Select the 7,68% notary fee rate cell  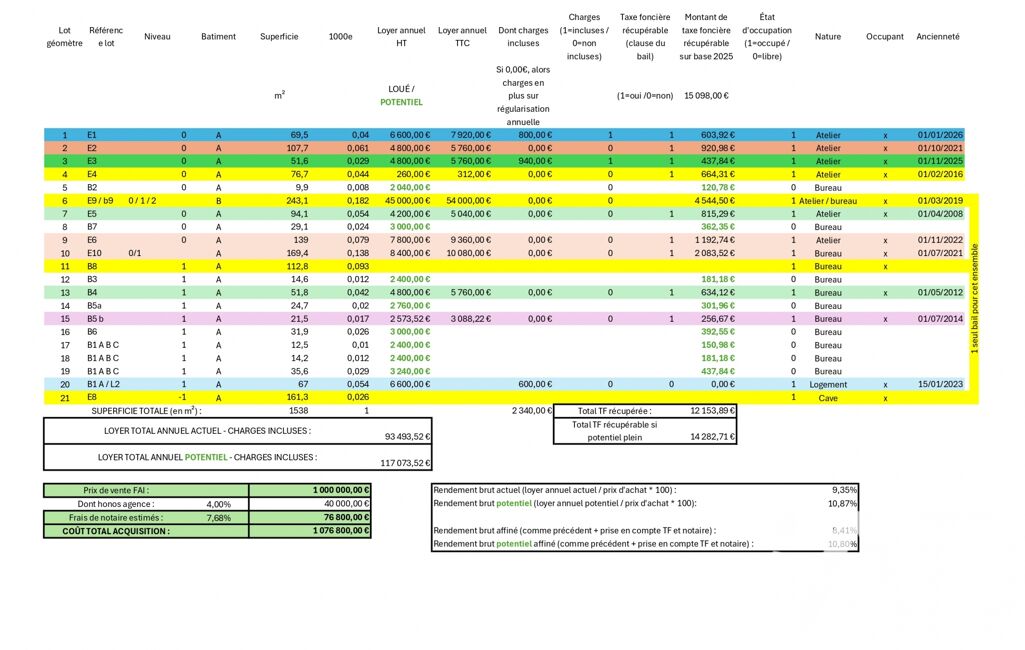218,518
